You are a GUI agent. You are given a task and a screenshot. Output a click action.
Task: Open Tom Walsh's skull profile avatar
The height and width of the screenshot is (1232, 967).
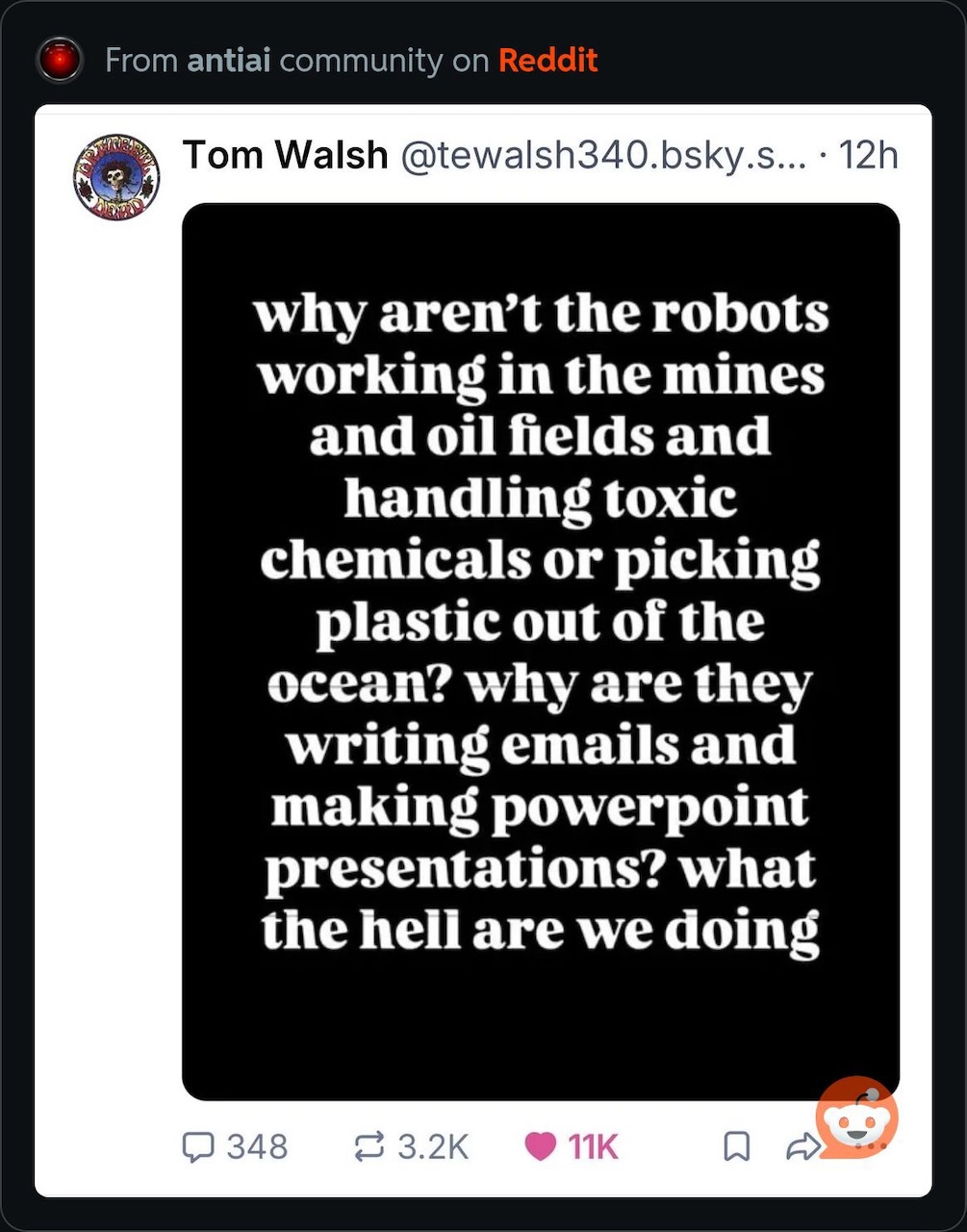115,176
